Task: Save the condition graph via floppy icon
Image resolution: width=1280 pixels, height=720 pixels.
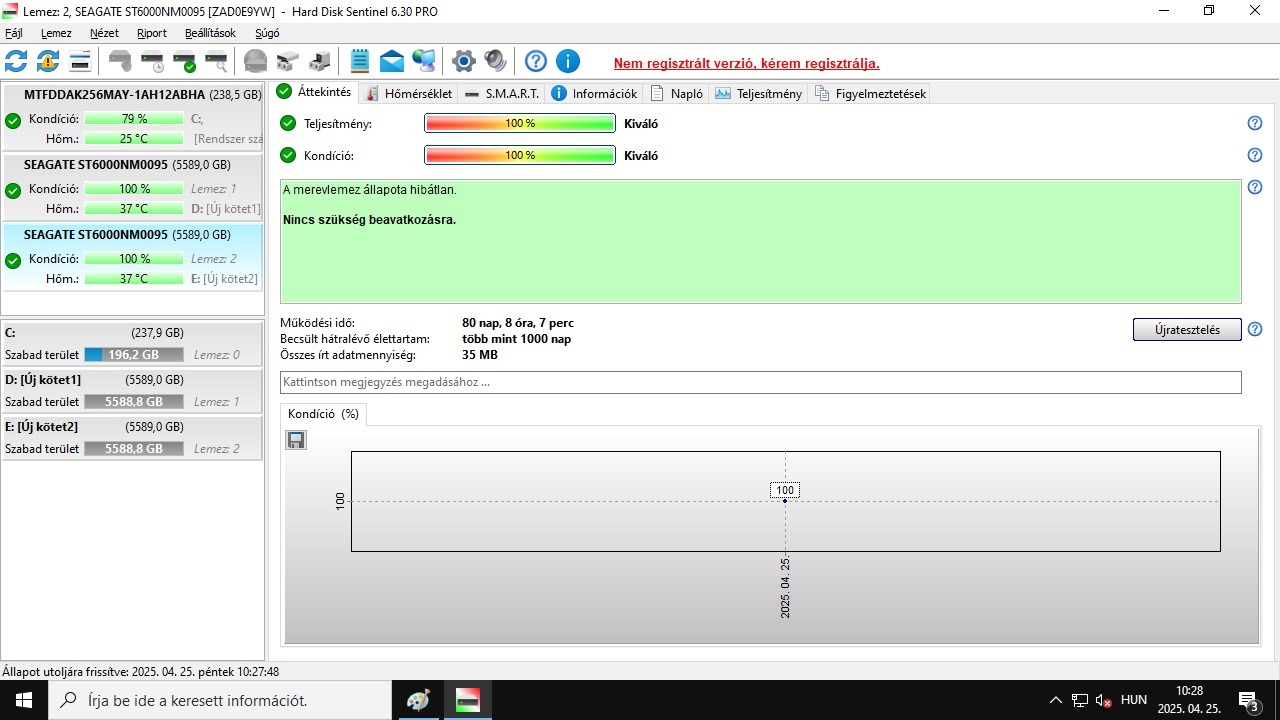Action: tap(296, 440)
